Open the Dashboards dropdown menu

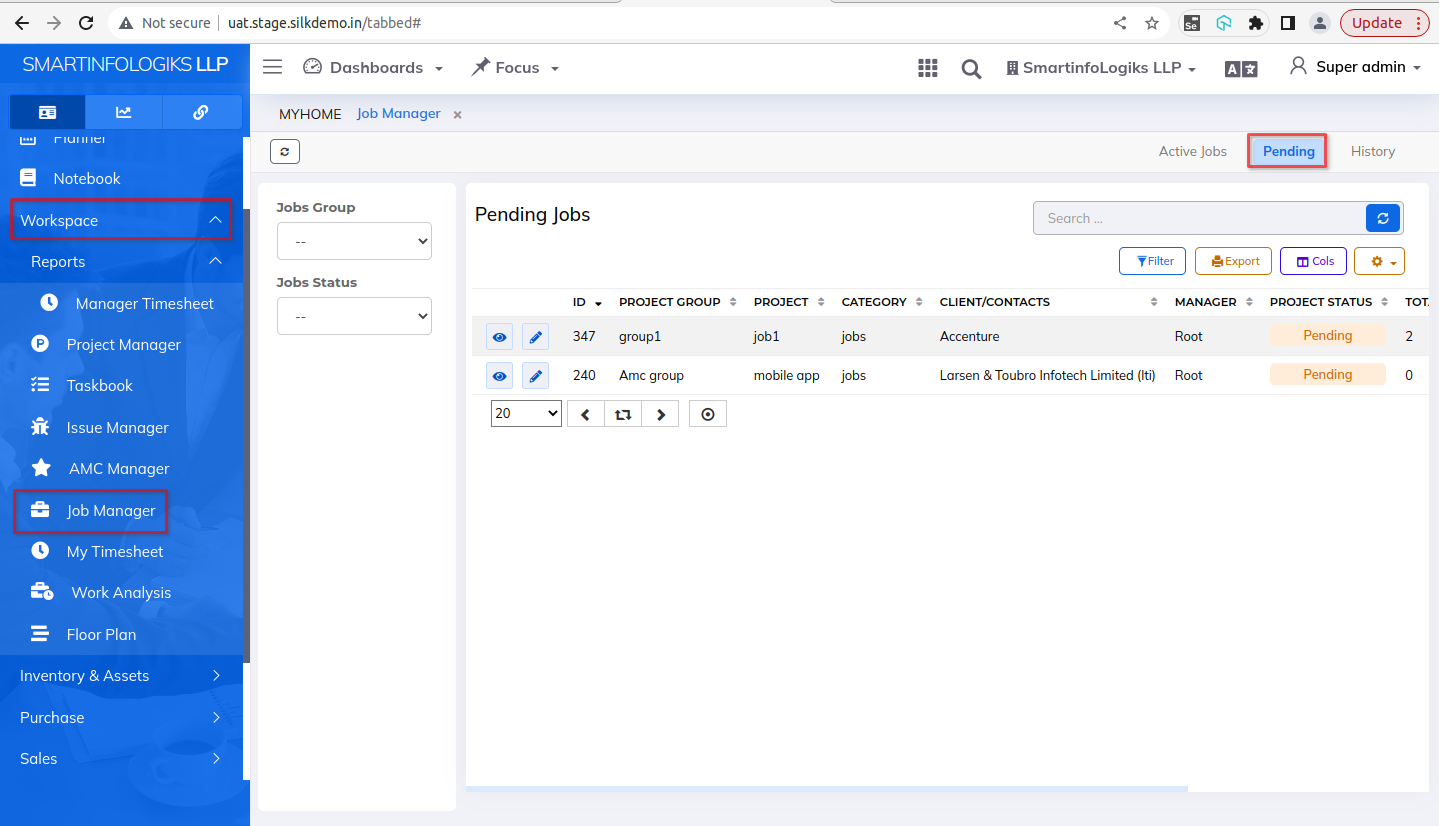coord(373,68)
